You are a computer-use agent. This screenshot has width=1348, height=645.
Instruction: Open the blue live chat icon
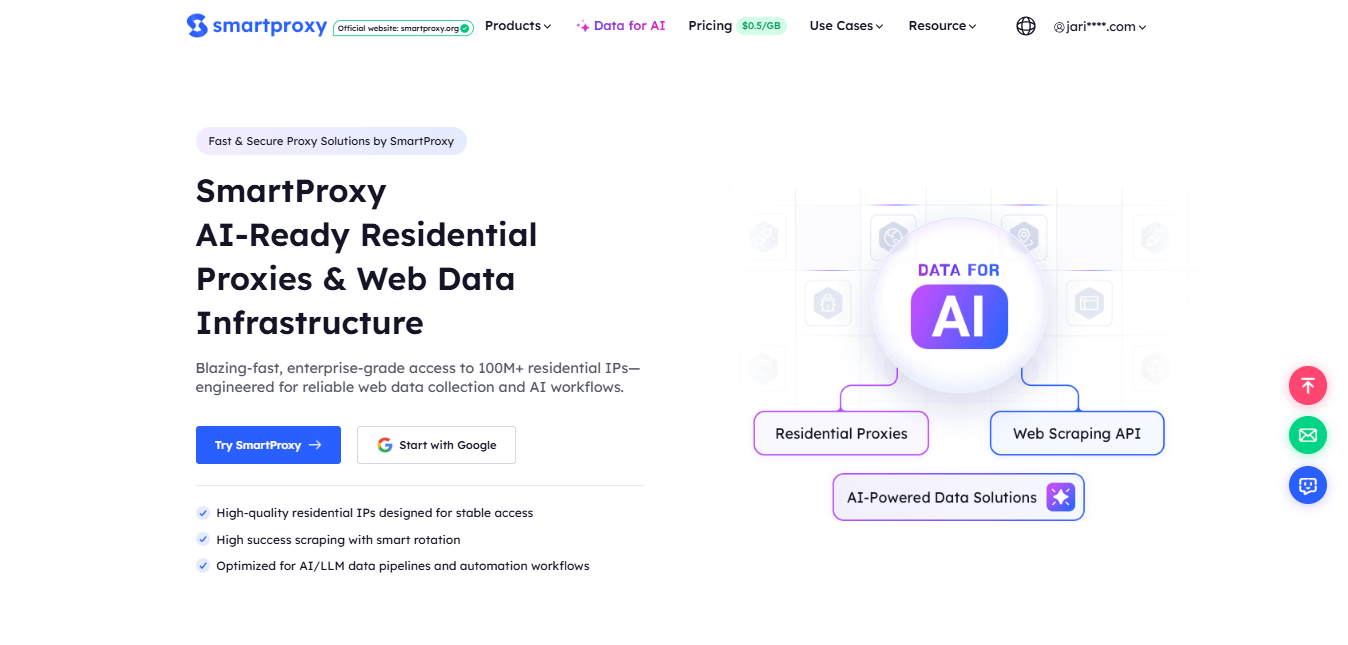click(1307, 485)
